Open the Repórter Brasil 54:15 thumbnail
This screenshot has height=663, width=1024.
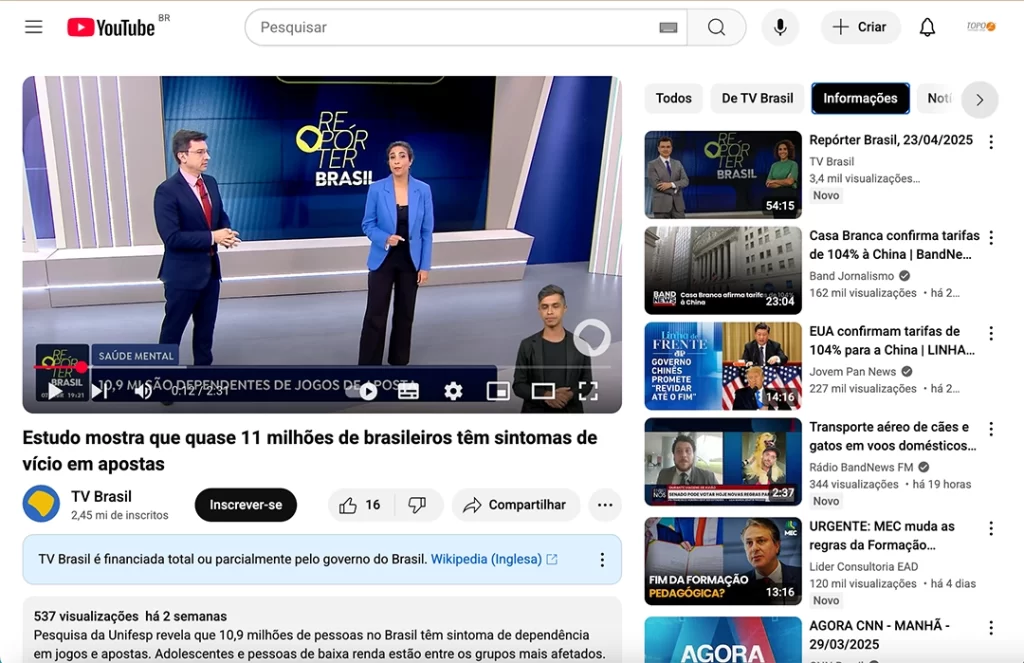pyautogui.click(x=723, y=174)
